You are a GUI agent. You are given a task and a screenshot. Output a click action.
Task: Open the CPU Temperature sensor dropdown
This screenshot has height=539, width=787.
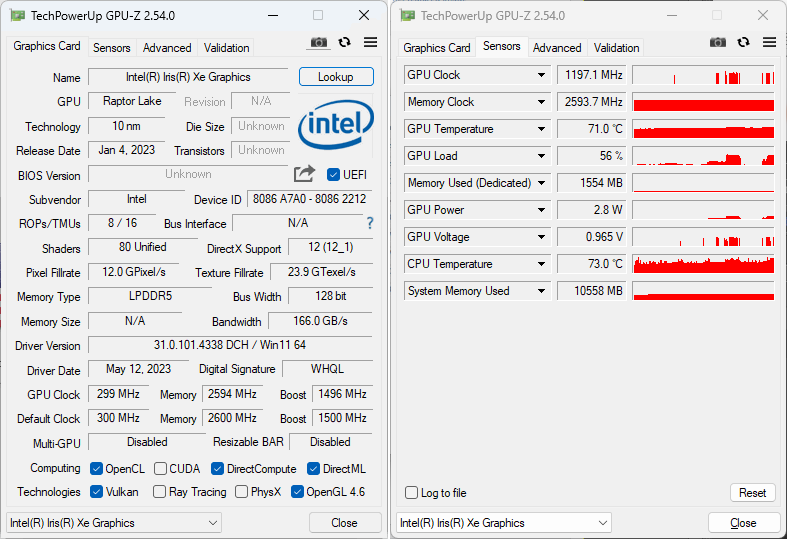coord(541,264)
